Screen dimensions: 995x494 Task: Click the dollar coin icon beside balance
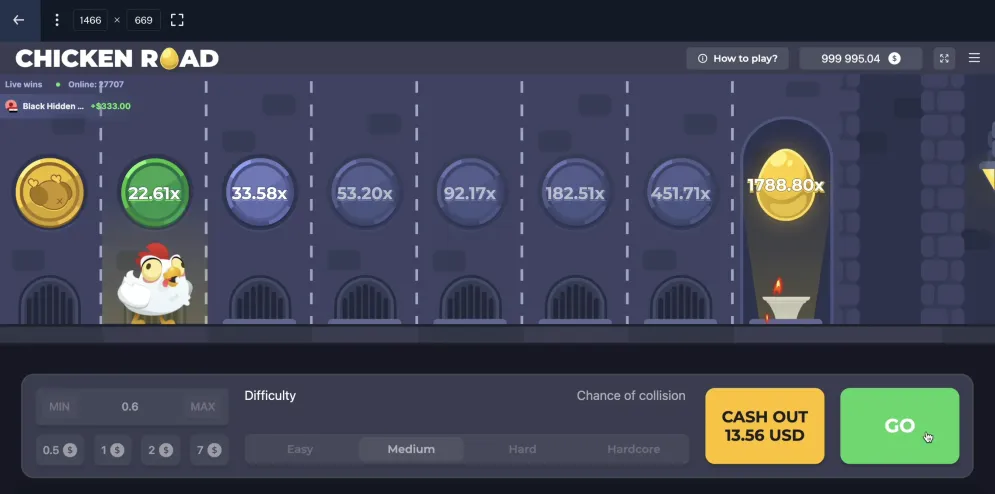coord(894,58)
